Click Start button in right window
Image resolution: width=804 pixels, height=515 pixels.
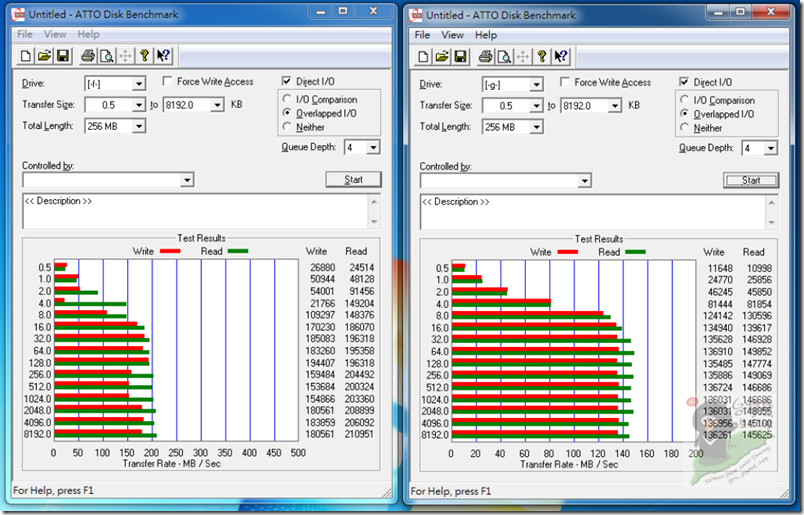(x=751, y=181)
